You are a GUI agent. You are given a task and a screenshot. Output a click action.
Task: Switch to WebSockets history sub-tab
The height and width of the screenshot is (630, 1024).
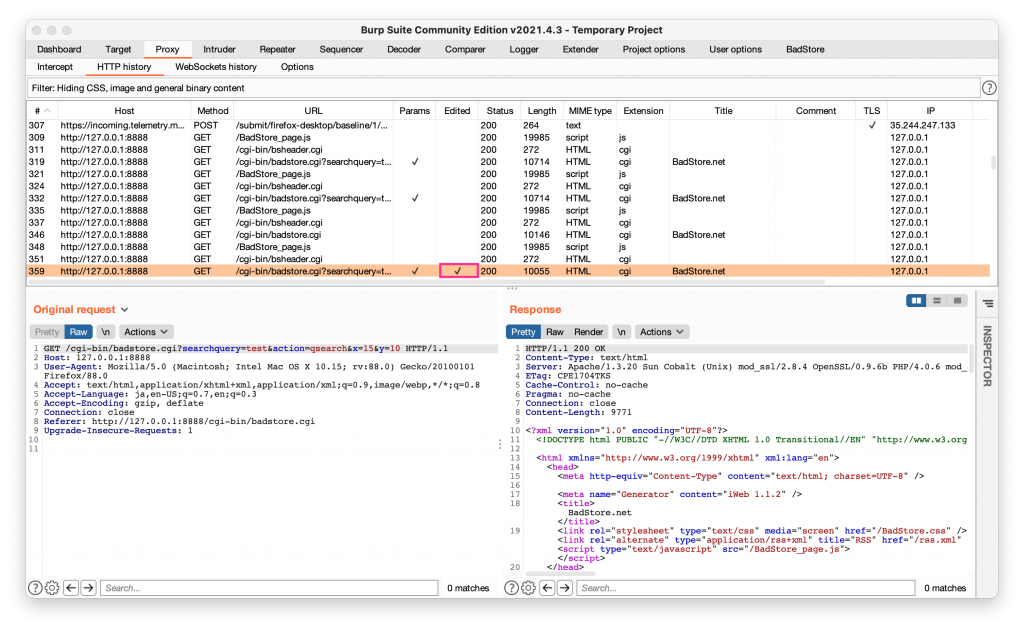(216, 67)
